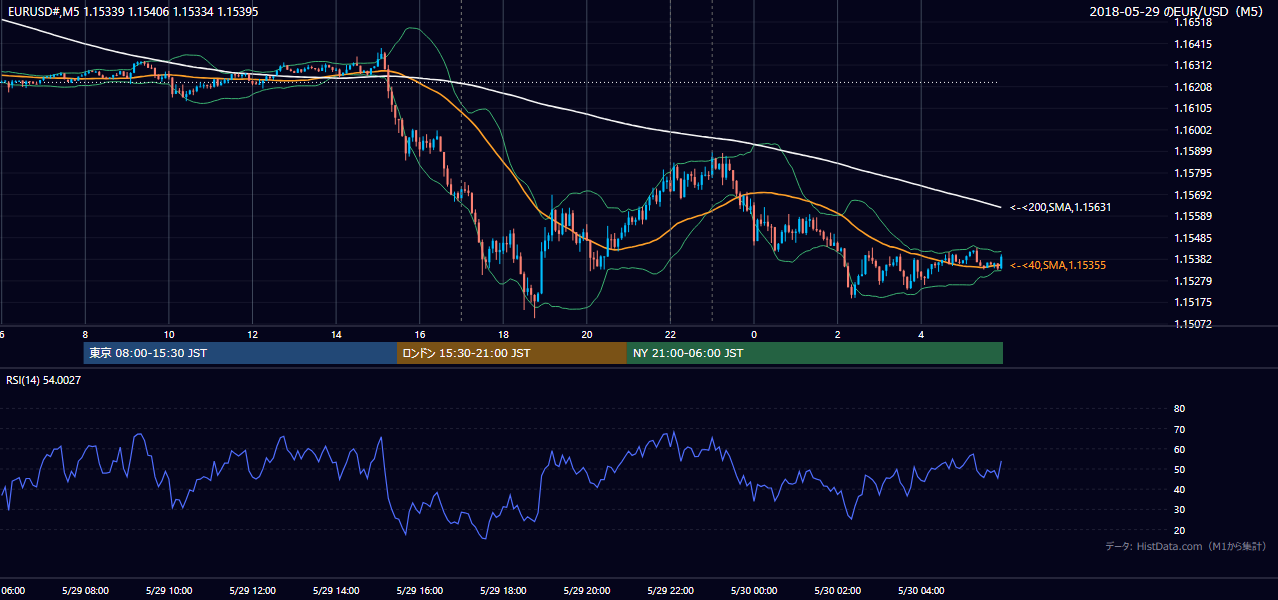Select the 東京 08:00-15:30 JST session bar
Image resolution: width=1278 pixels, height=600 pixels.
(x=240, y=353)
